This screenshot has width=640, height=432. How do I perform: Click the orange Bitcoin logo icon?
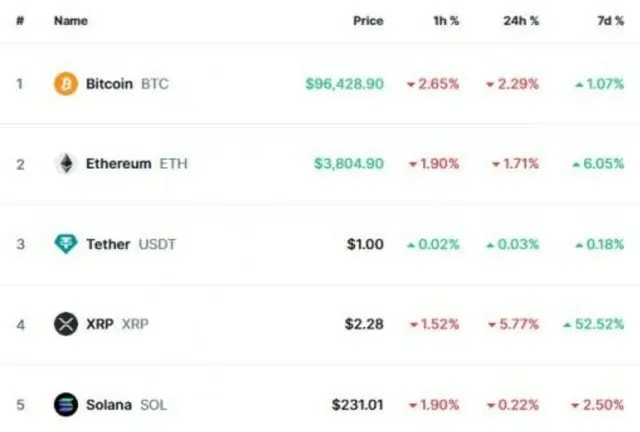click(x=66, y=84)
